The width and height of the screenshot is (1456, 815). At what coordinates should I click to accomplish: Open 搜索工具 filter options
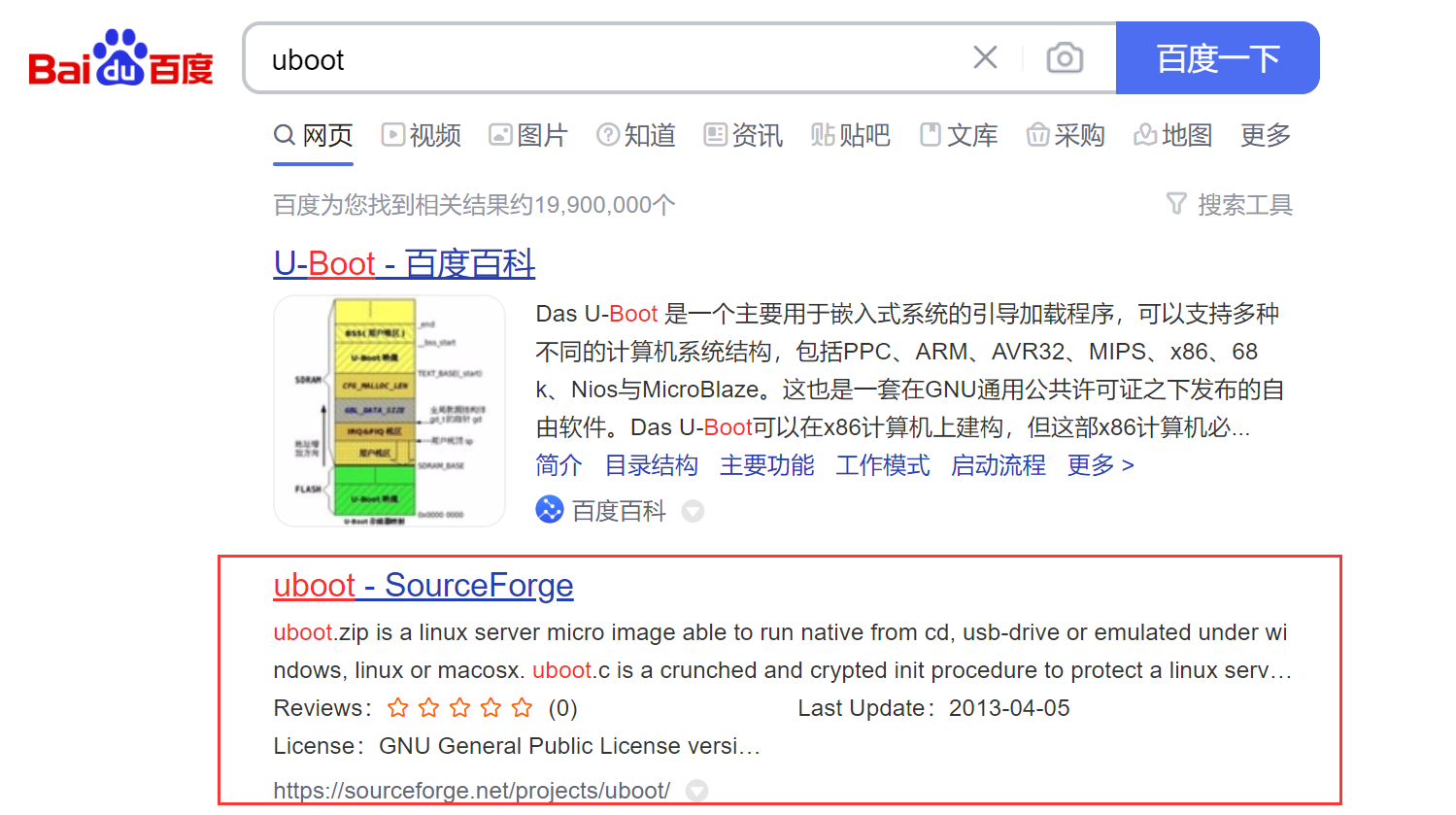1230,205
